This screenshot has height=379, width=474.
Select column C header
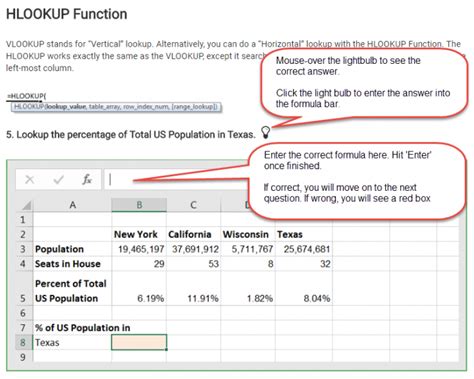click(193, 205)
